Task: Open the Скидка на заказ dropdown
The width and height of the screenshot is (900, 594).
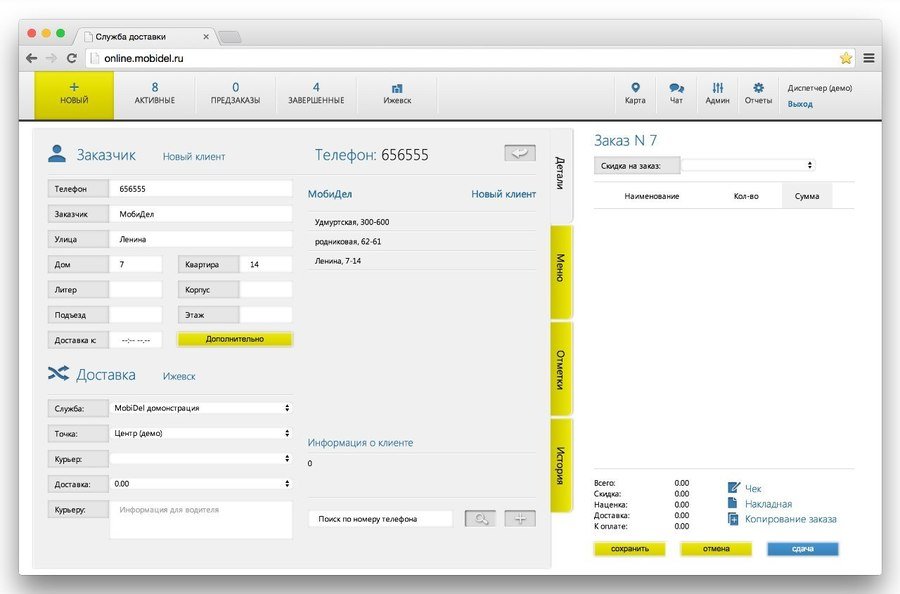Action: pyautogui.click(x=748, y=165)
